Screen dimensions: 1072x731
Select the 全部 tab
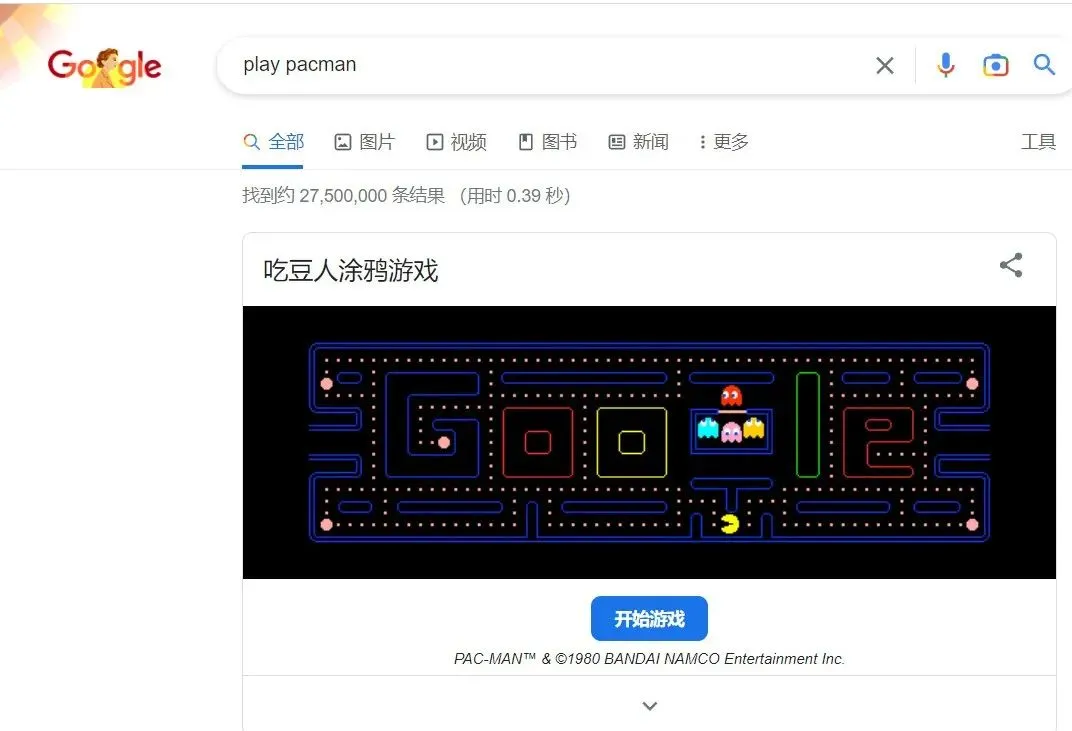(273, 142)
